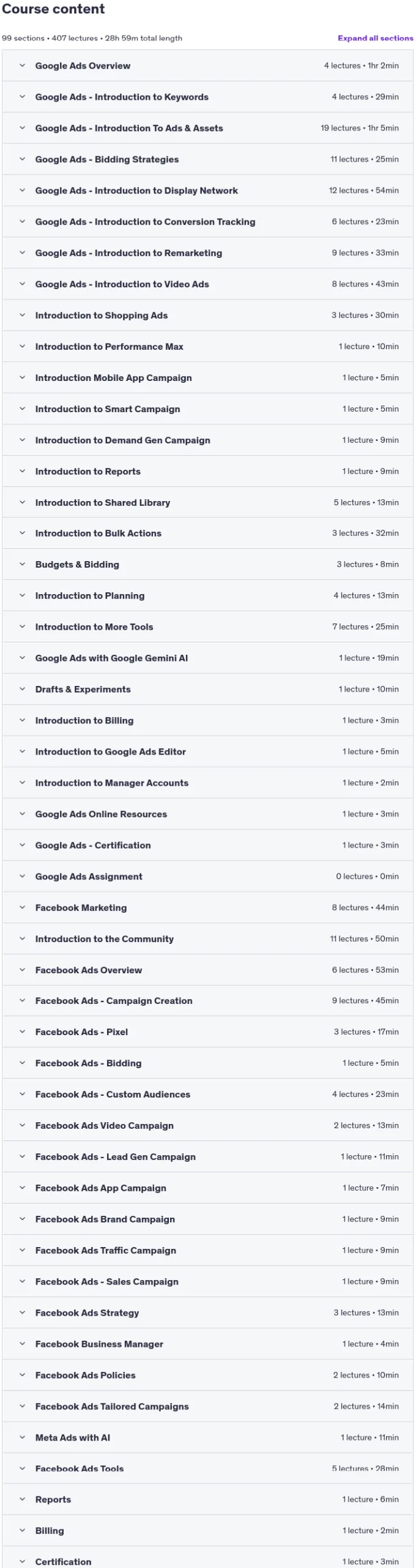Open the Bidding Strategies section chevron
416x1568 pixels.
tap(22, 159)
